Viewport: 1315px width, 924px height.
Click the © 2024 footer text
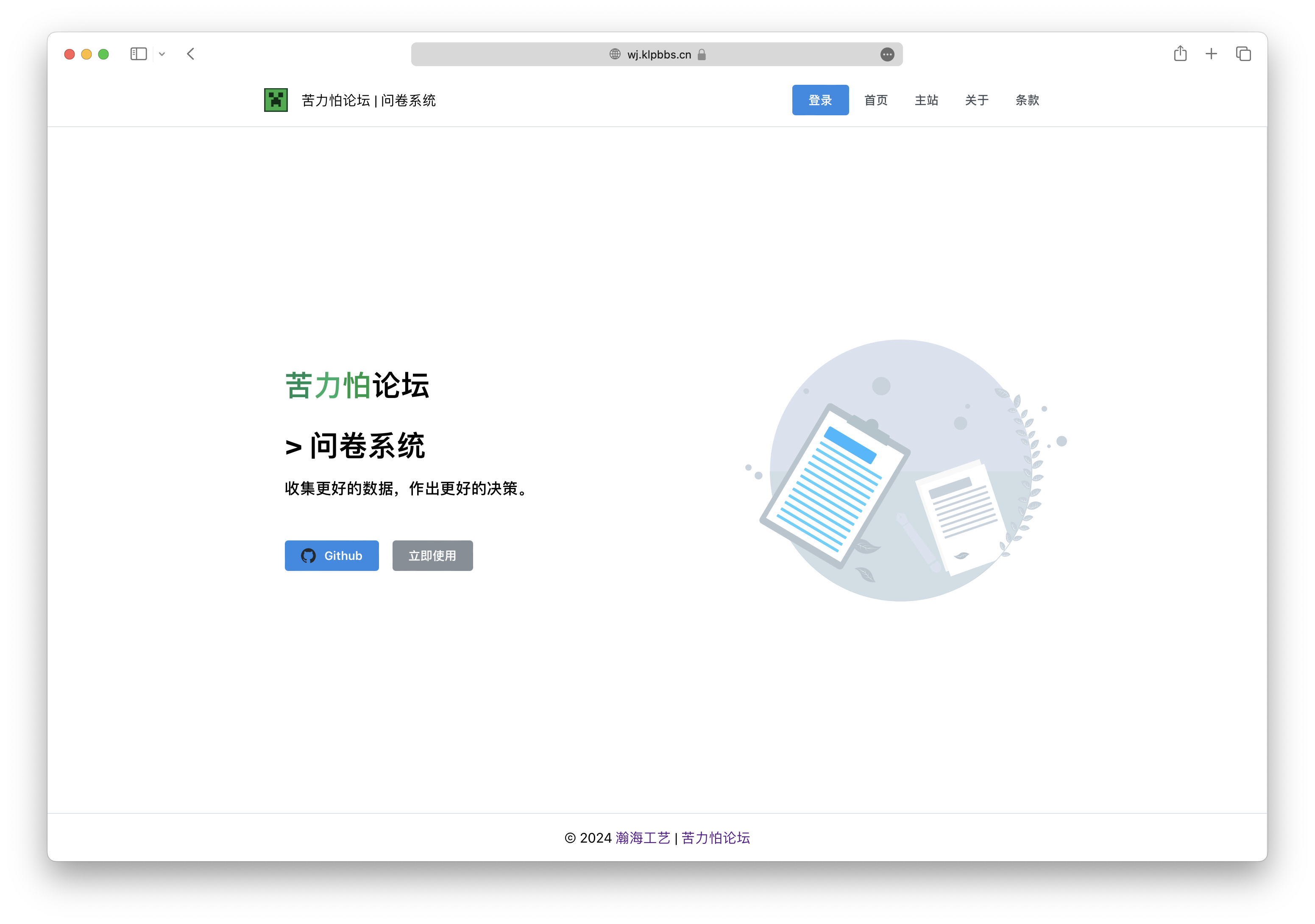(588, 838)
